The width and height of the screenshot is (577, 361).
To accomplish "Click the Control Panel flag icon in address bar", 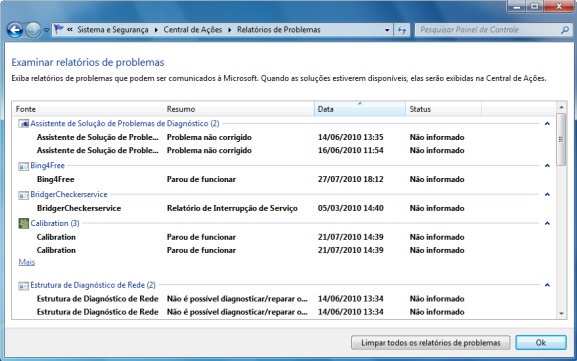I will (x=59, y=29).
